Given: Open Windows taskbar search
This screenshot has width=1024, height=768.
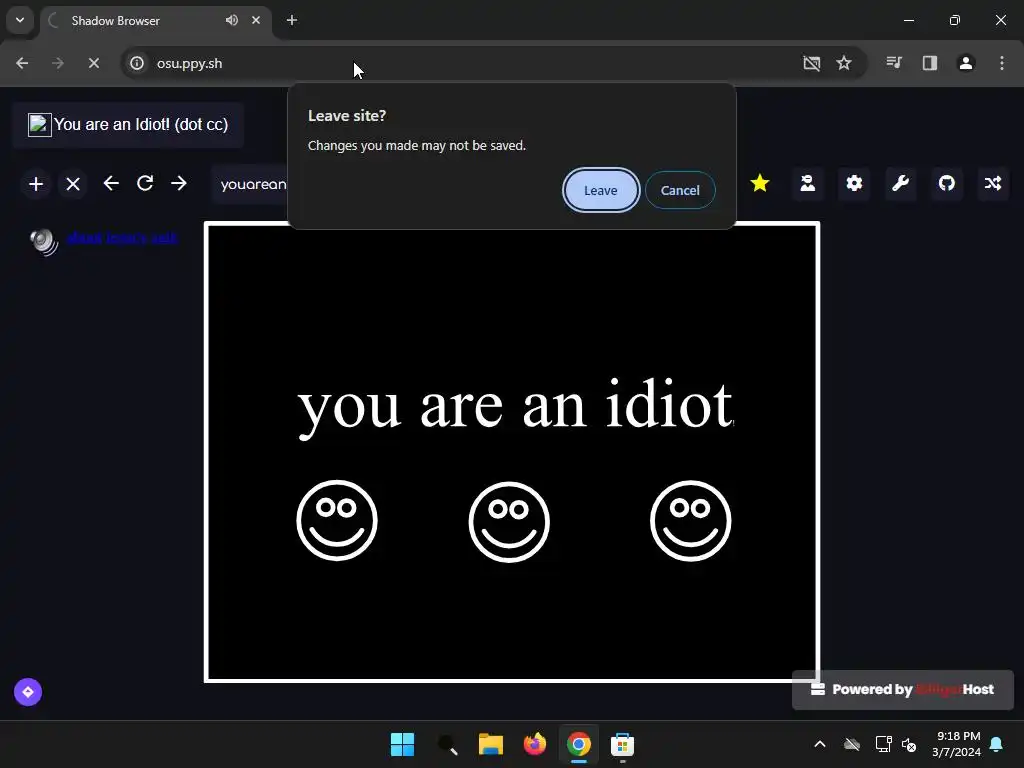Looking at the screenshot, I should (447, 744).
